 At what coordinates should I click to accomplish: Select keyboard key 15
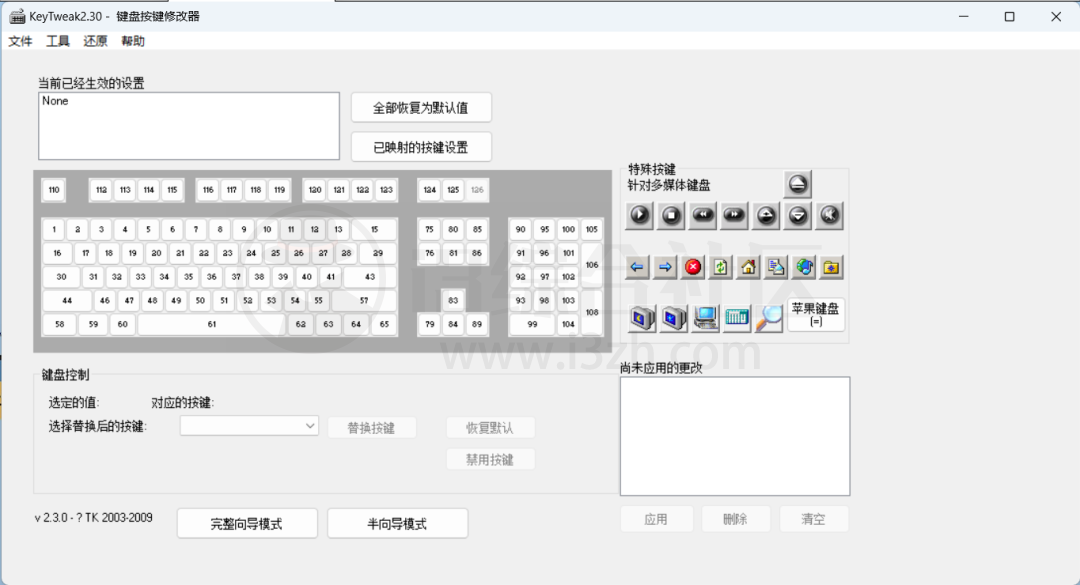point(374,229)
